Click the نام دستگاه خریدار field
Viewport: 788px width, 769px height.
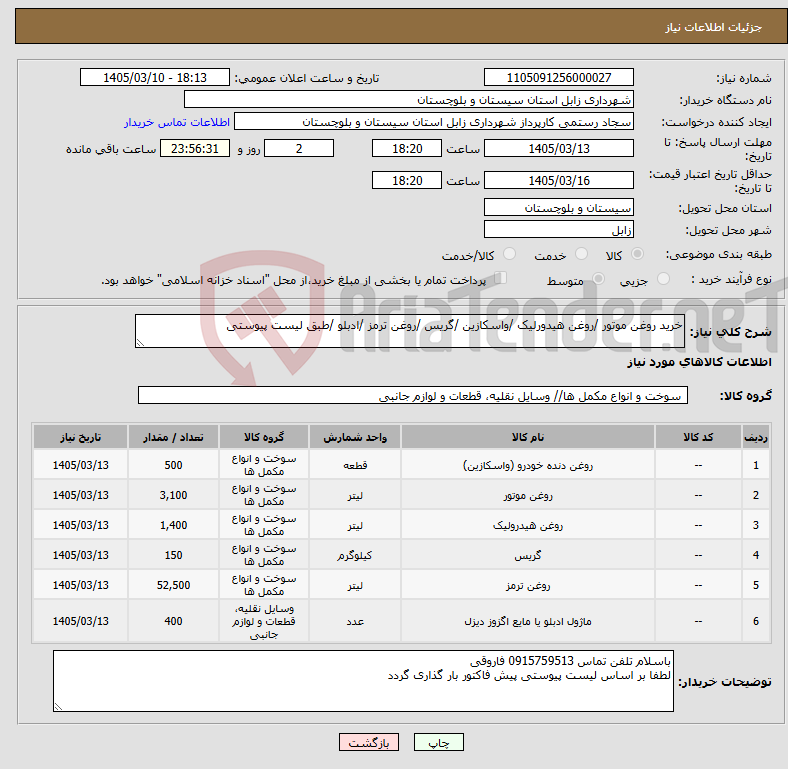coord(409,100)
